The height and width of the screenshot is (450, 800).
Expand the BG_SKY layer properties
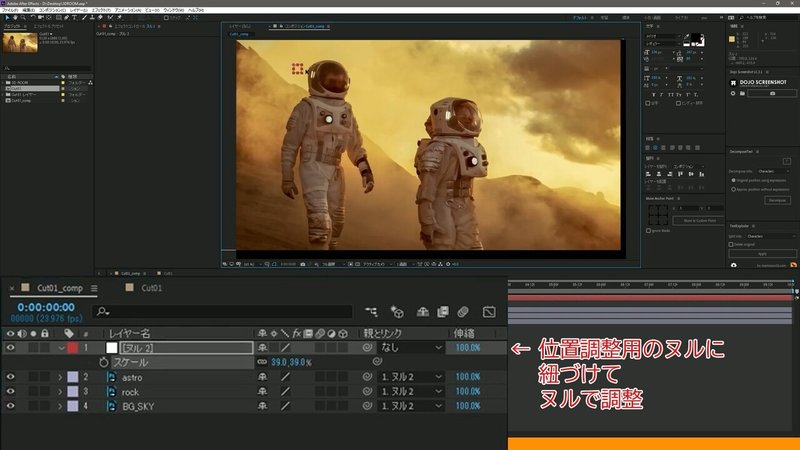[x=60, y=406]
